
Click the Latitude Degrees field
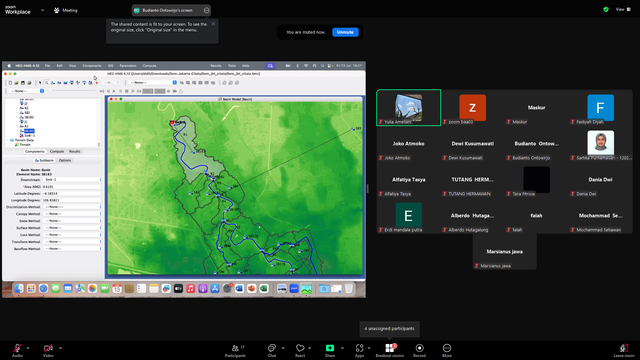coord(72,193)
